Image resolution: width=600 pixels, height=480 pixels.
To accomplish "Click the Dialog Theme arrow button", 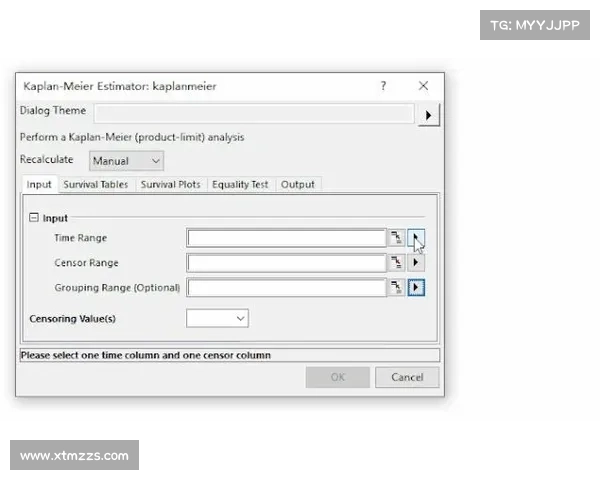I will tap(428, 115).
